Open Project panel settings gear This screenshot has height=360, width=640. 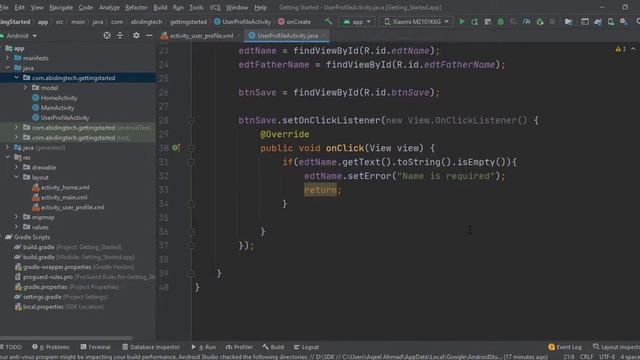(136, 36)
